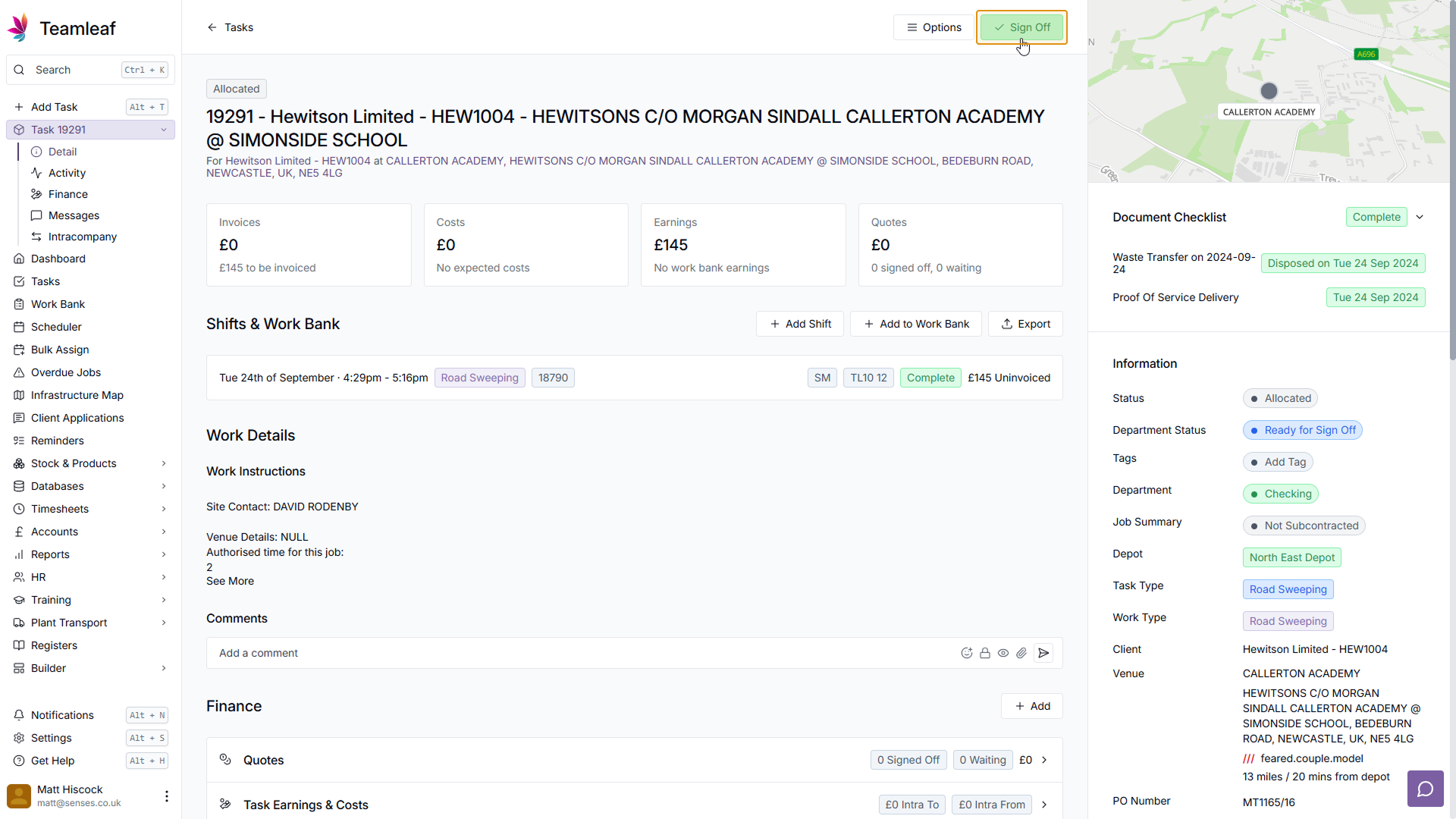Send the comment with the arrow icon

[x=1043, y=653]
